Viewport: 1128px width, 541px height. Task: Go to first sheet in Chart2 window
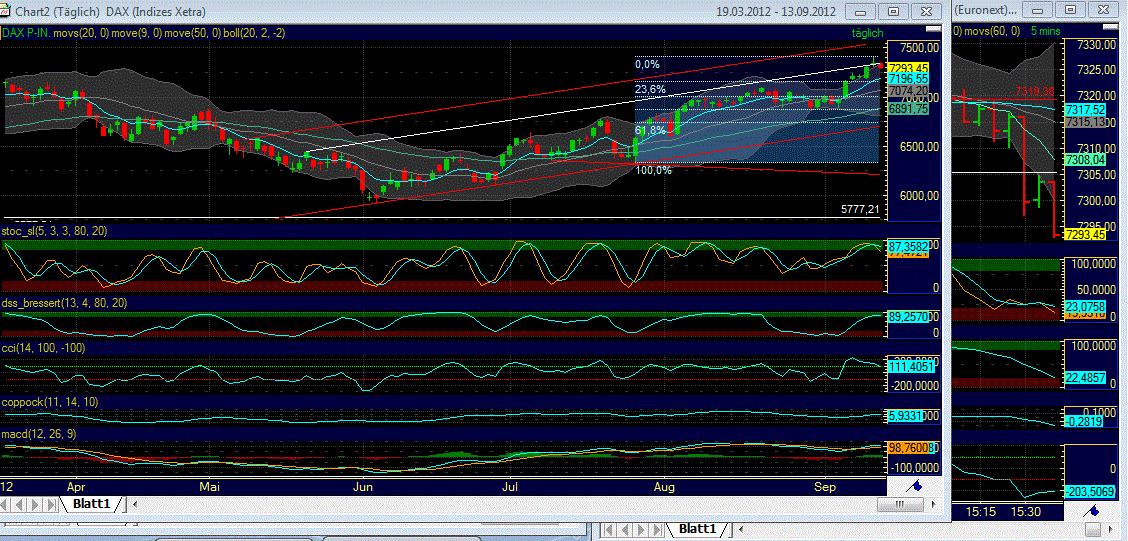pyautogui.click(x=4, y=504)
